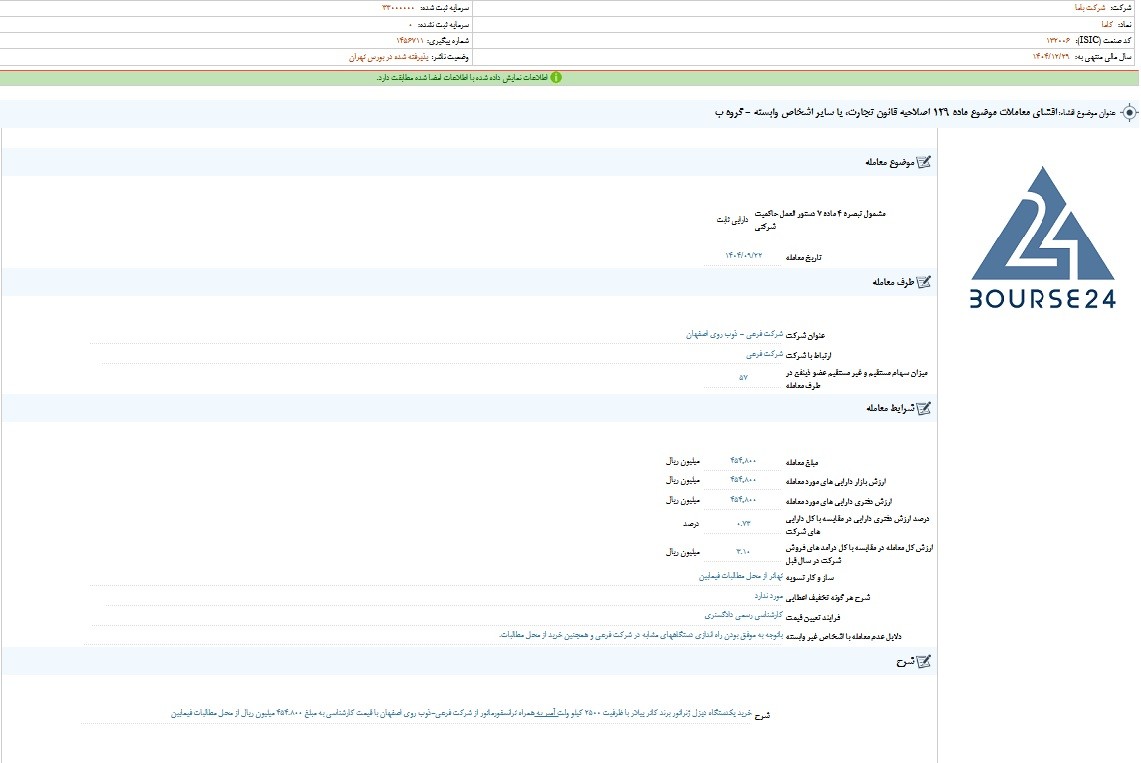Click the fiscal year end date ۱۴۰۴/۱۲/۲۹
This screenshot has height=763, width=1141.
(1051, 57)
